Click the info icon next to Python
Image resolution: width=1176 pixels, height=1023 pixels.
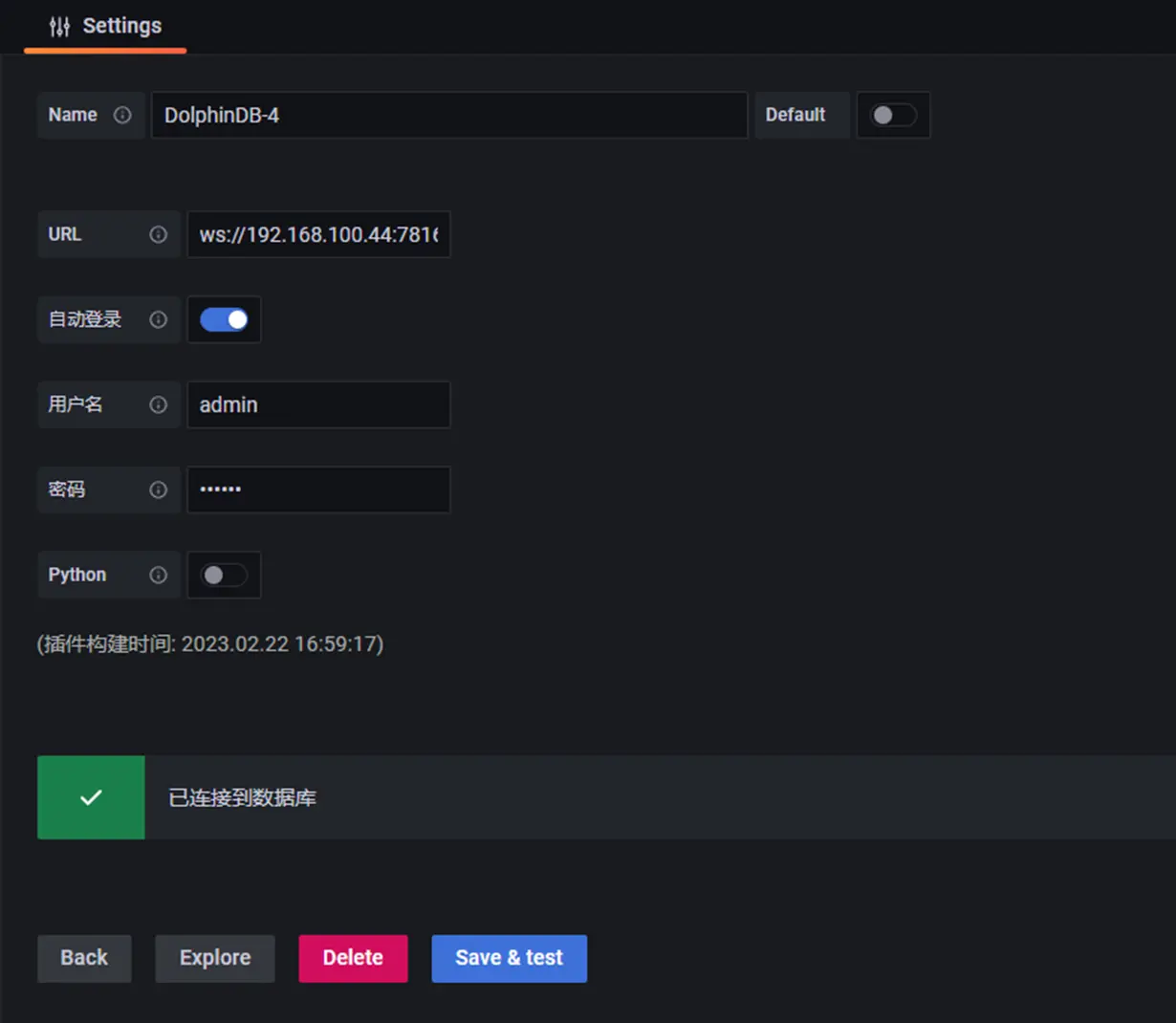coord(158,575)
